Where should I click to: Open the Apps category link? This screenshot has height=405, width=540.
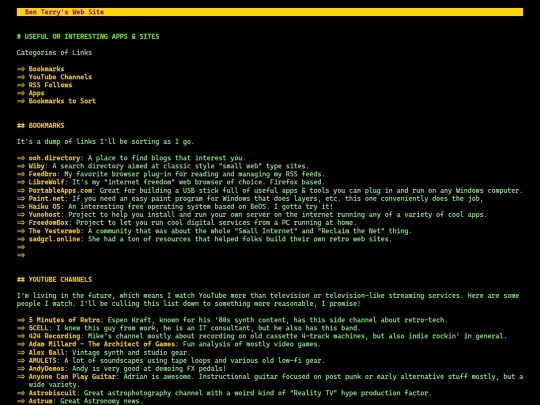tap(37, 93)
